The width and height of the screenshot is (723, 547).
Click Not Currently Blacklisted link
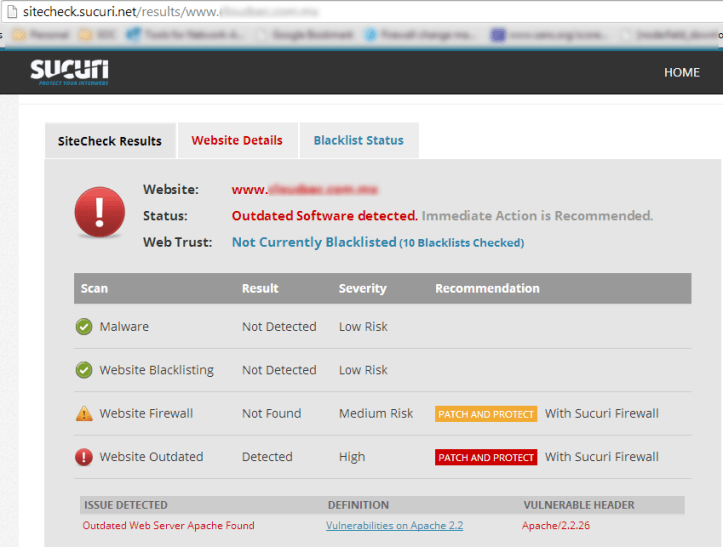pyautogui.click(x=314, y=242)
